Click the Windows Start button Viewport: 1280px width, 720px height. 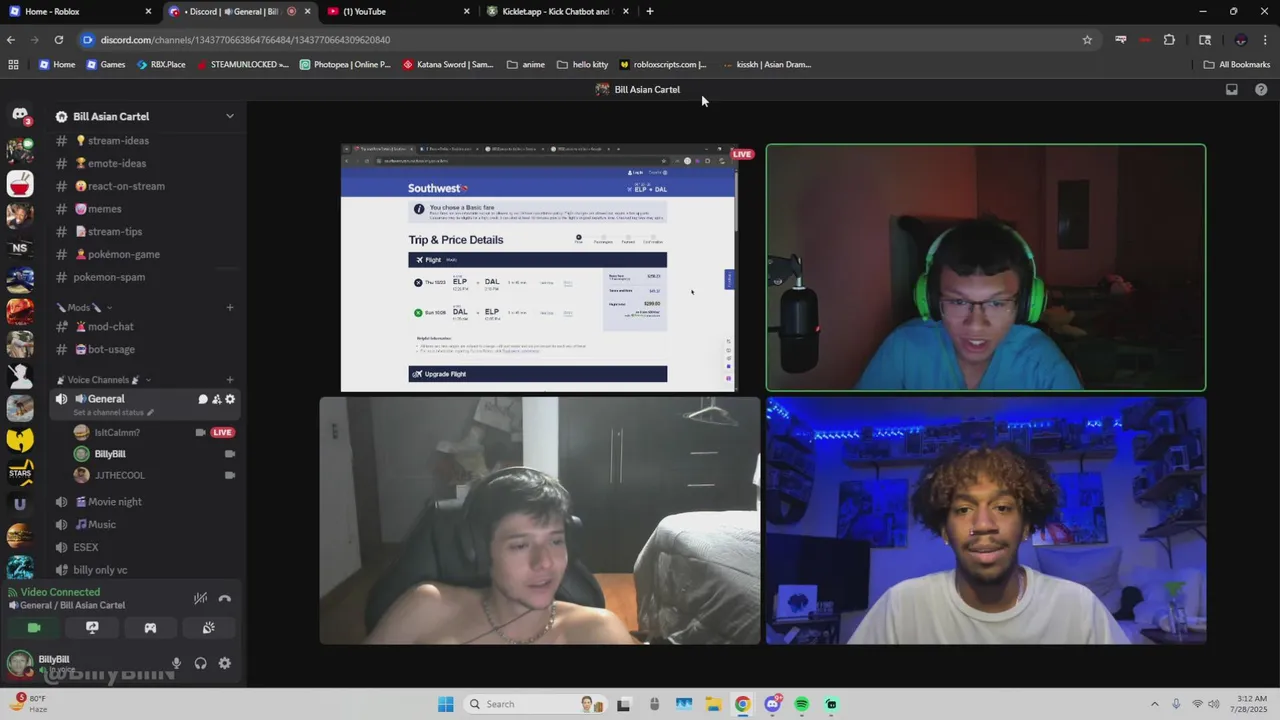click(446, 704)
